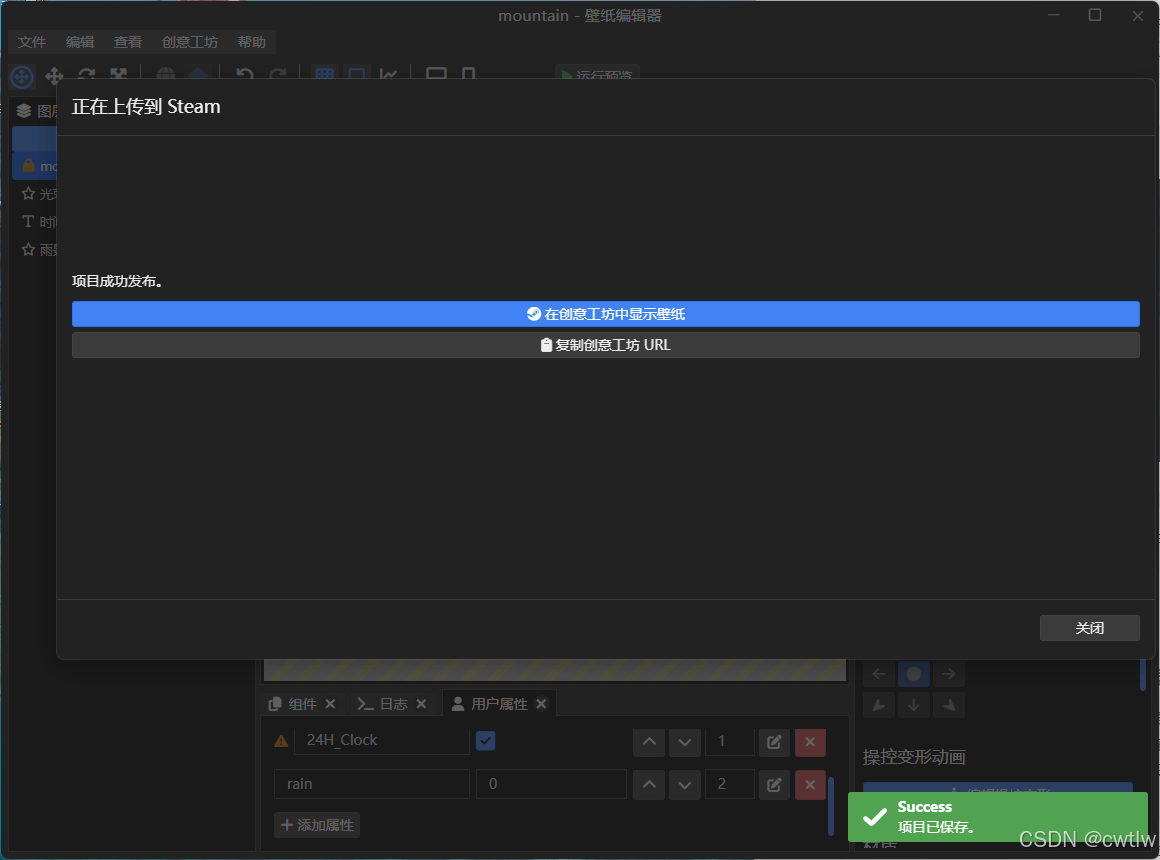Click the rain property name field

[x=372, y=785]
